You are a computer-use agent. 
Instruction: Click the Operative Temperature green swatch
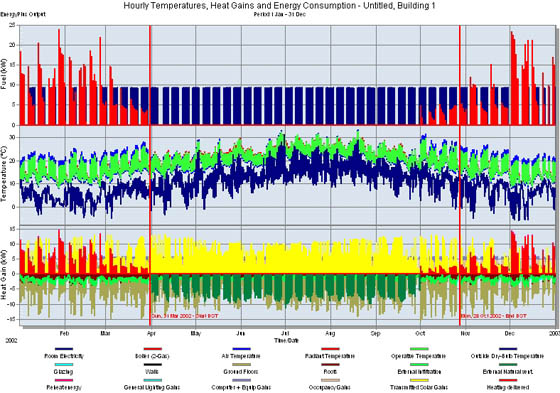pyautogui.click(x=419, y=349)
